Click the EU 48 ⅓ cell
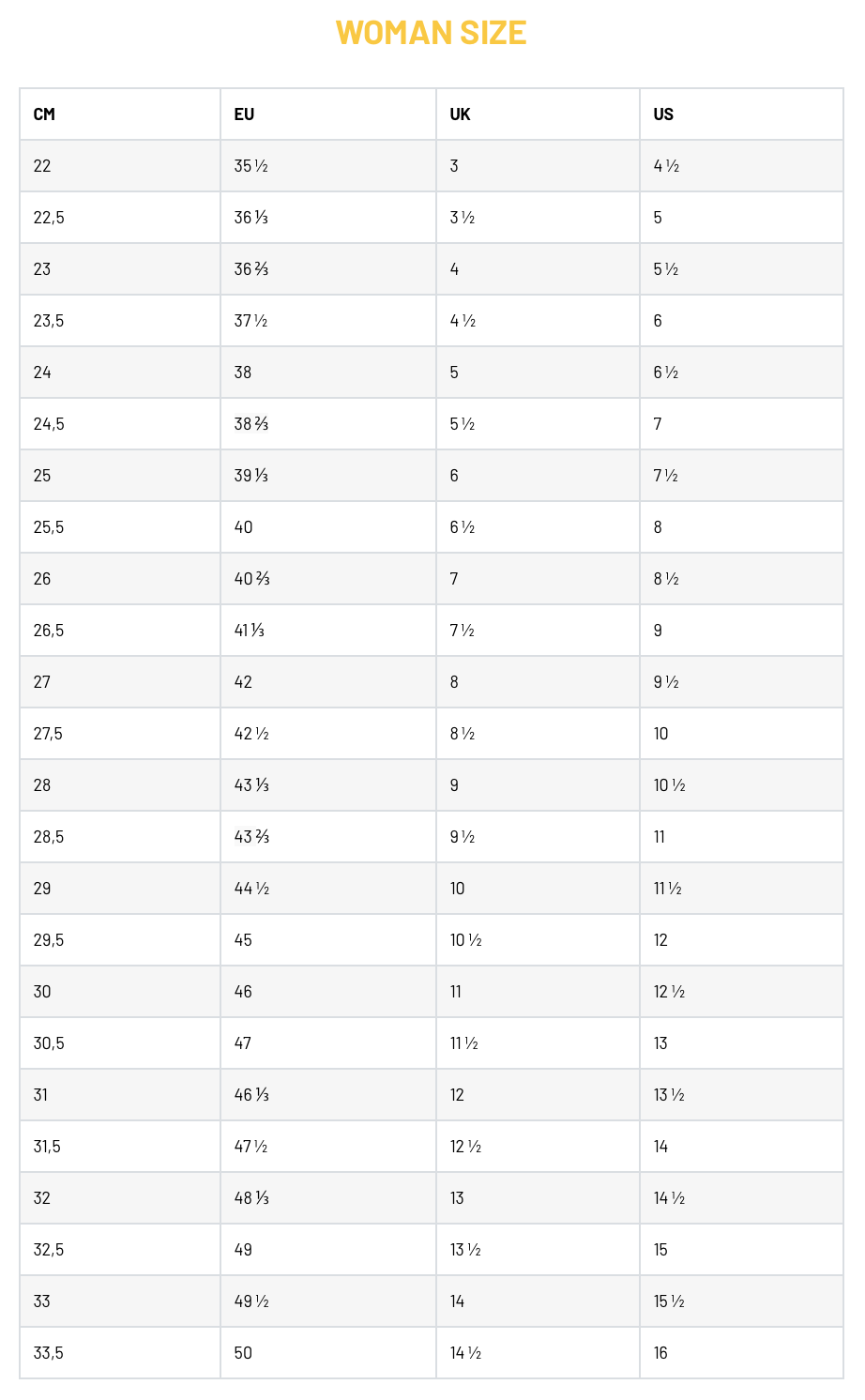Viewport: 865px width, 1400px height. [251, 1198]
